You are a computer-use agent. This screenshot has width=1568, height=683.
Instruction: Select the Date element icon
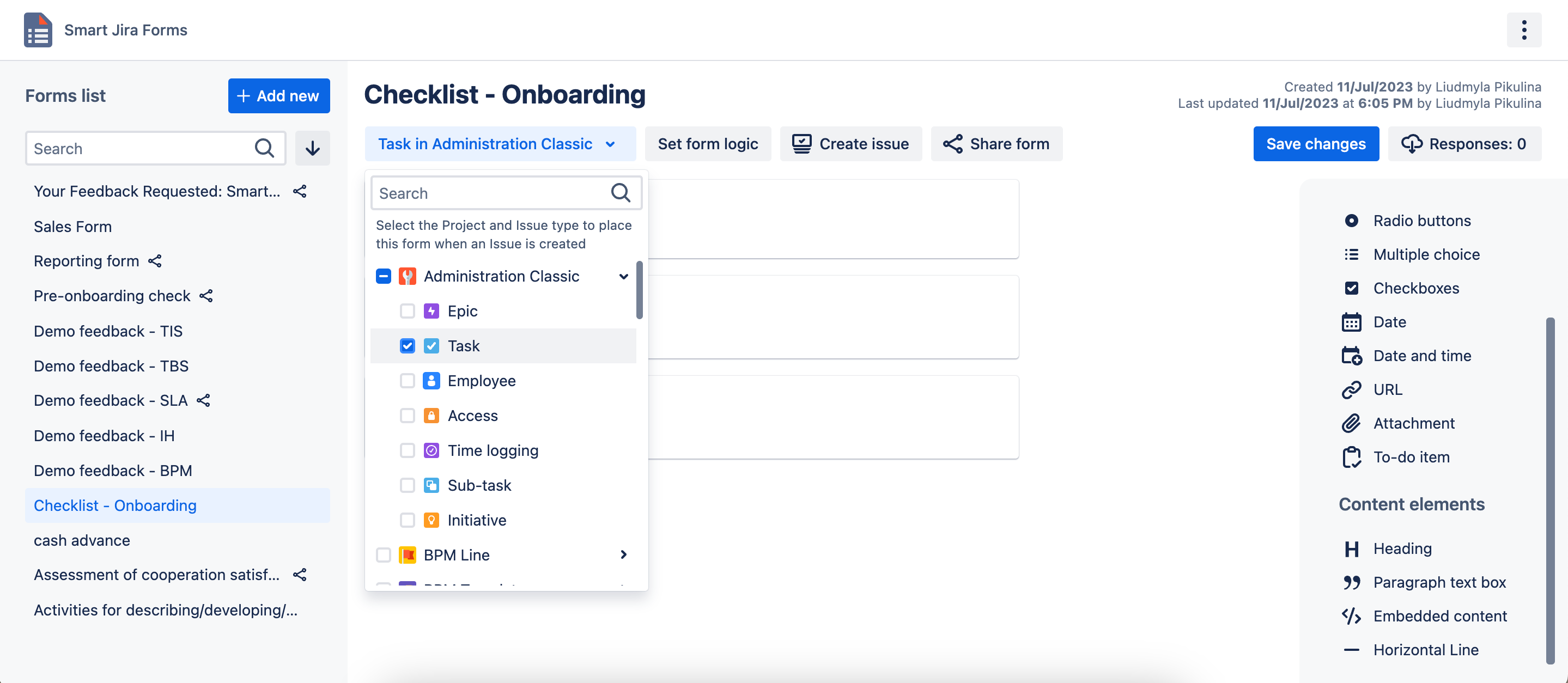point(1352,322)
